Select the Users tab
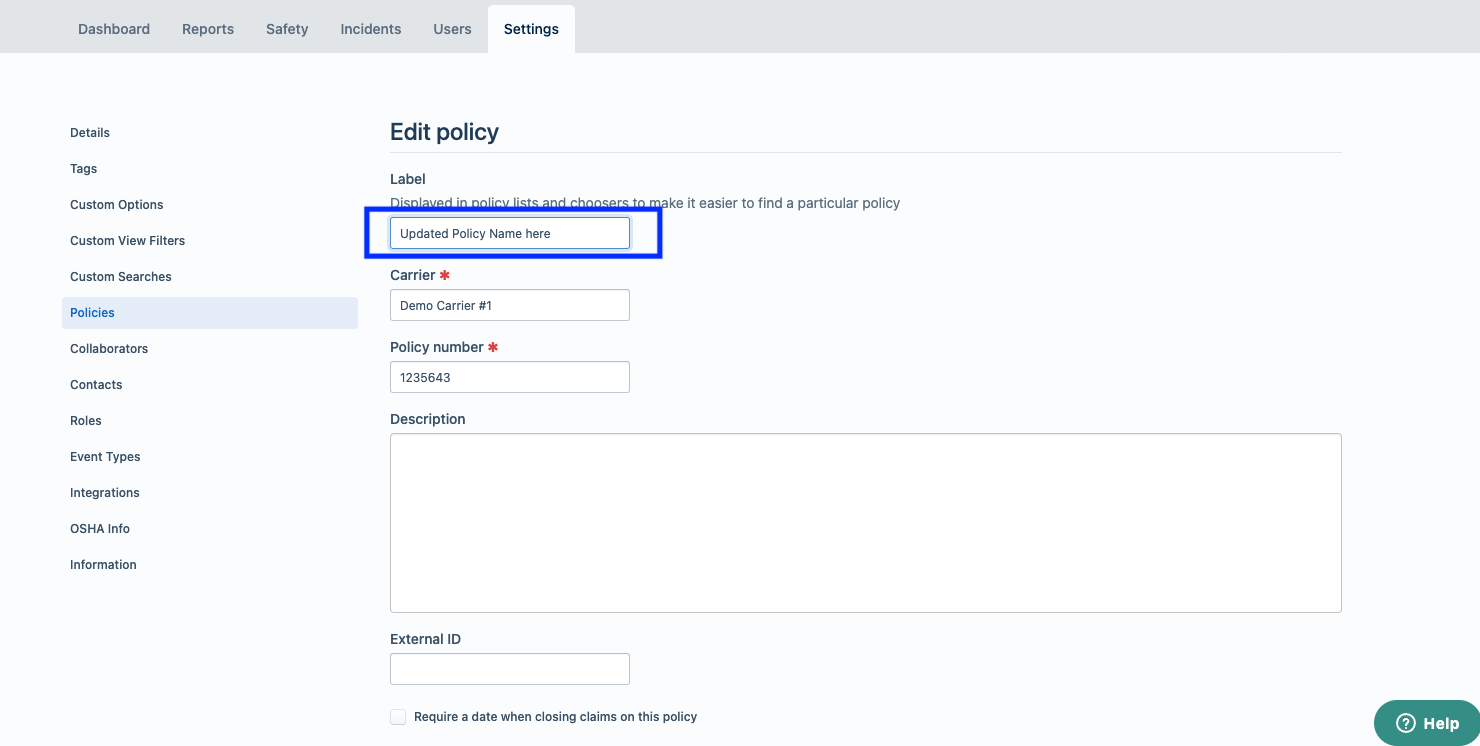 tap(452, 29)
